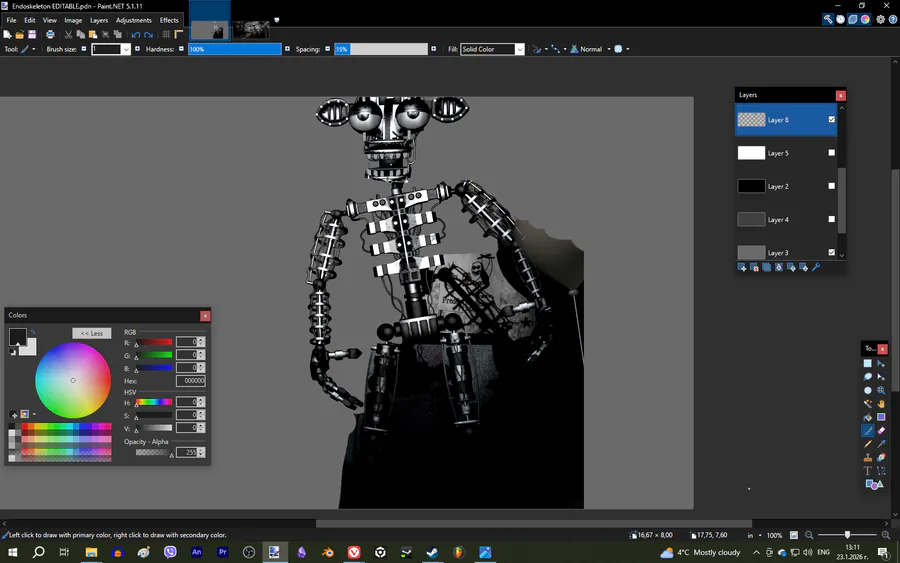
Task: Click the Hex color input field
Action: (x=190, y=381)
